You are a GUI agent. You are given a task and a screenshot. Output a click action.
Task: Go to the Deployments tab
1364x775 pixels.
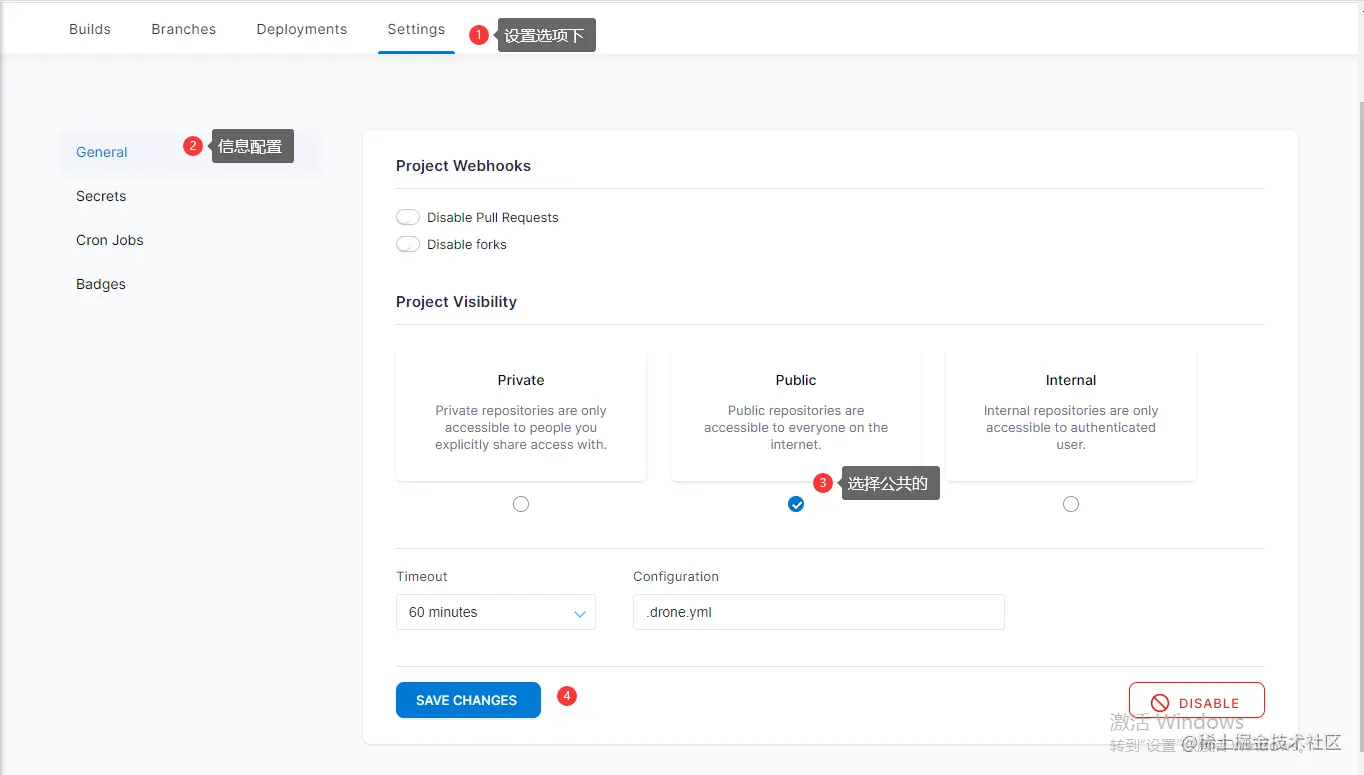coord(302,29)
